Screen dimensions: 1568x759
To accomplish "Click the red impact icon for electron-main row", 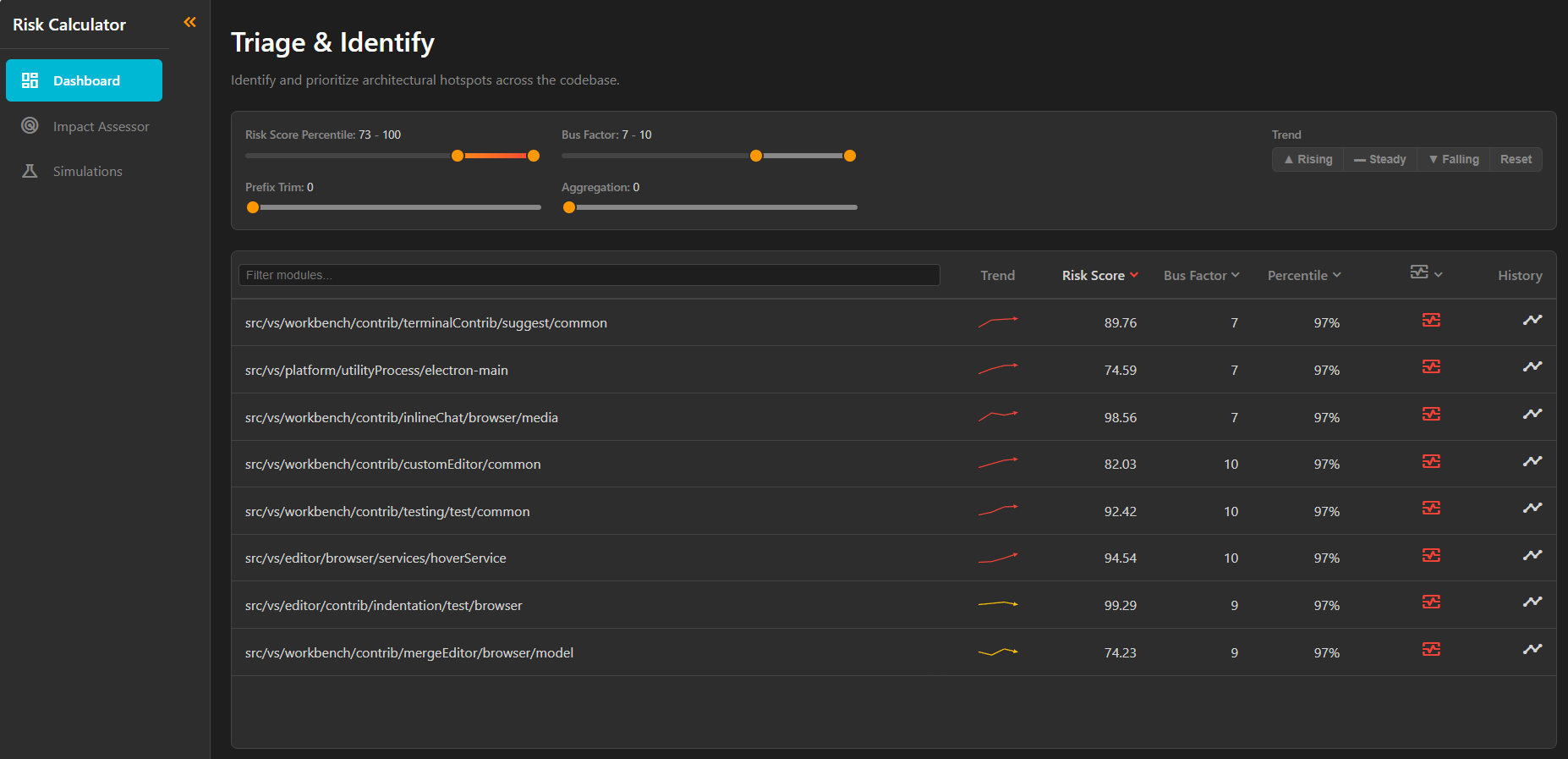I will click(x=1430, y=367).
